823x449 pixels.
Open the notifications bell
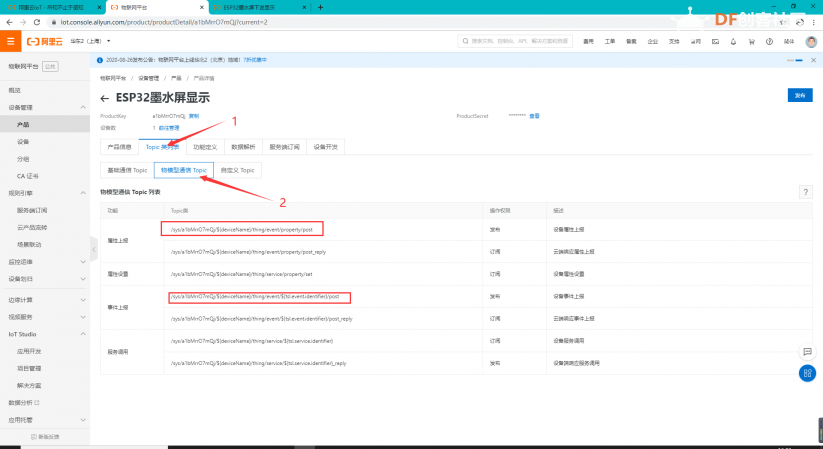click(733, 41)
